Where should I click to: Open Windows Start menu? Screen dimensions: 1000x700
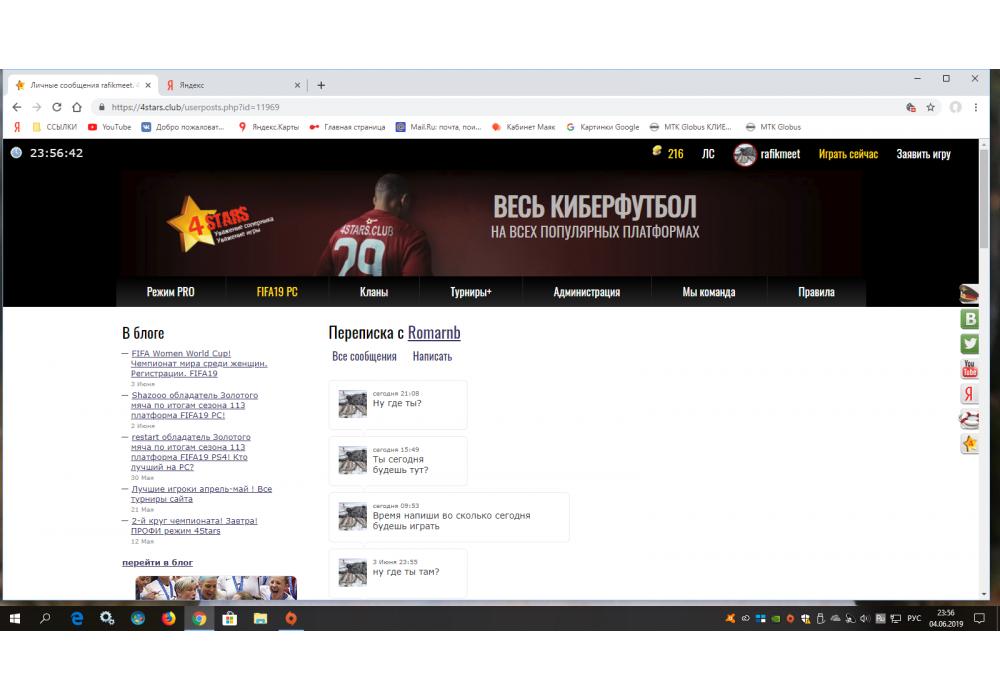(15, 618)
